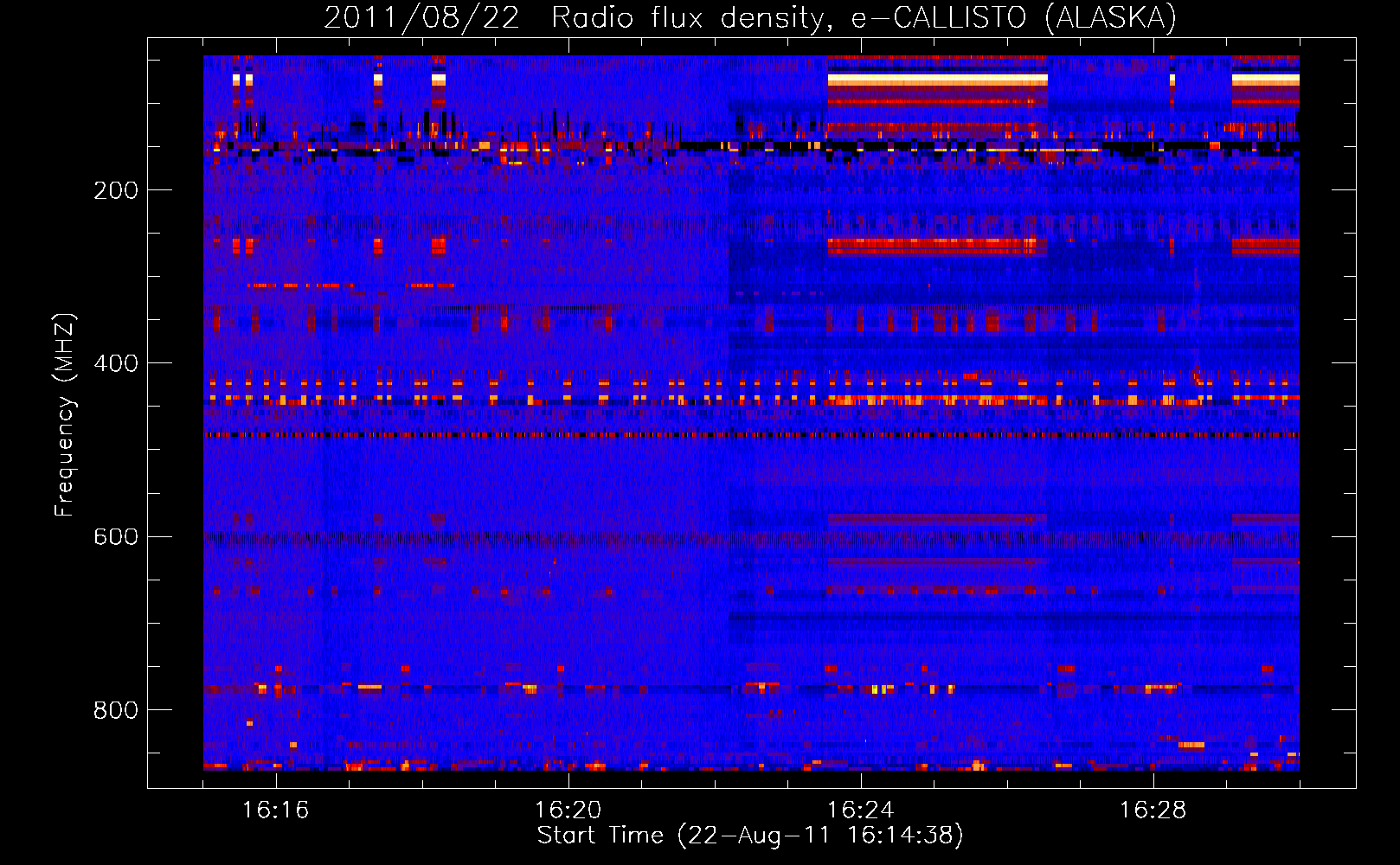Select the '800' frequency axis label
1400x865 pixels.
click(x=116, y=710)
